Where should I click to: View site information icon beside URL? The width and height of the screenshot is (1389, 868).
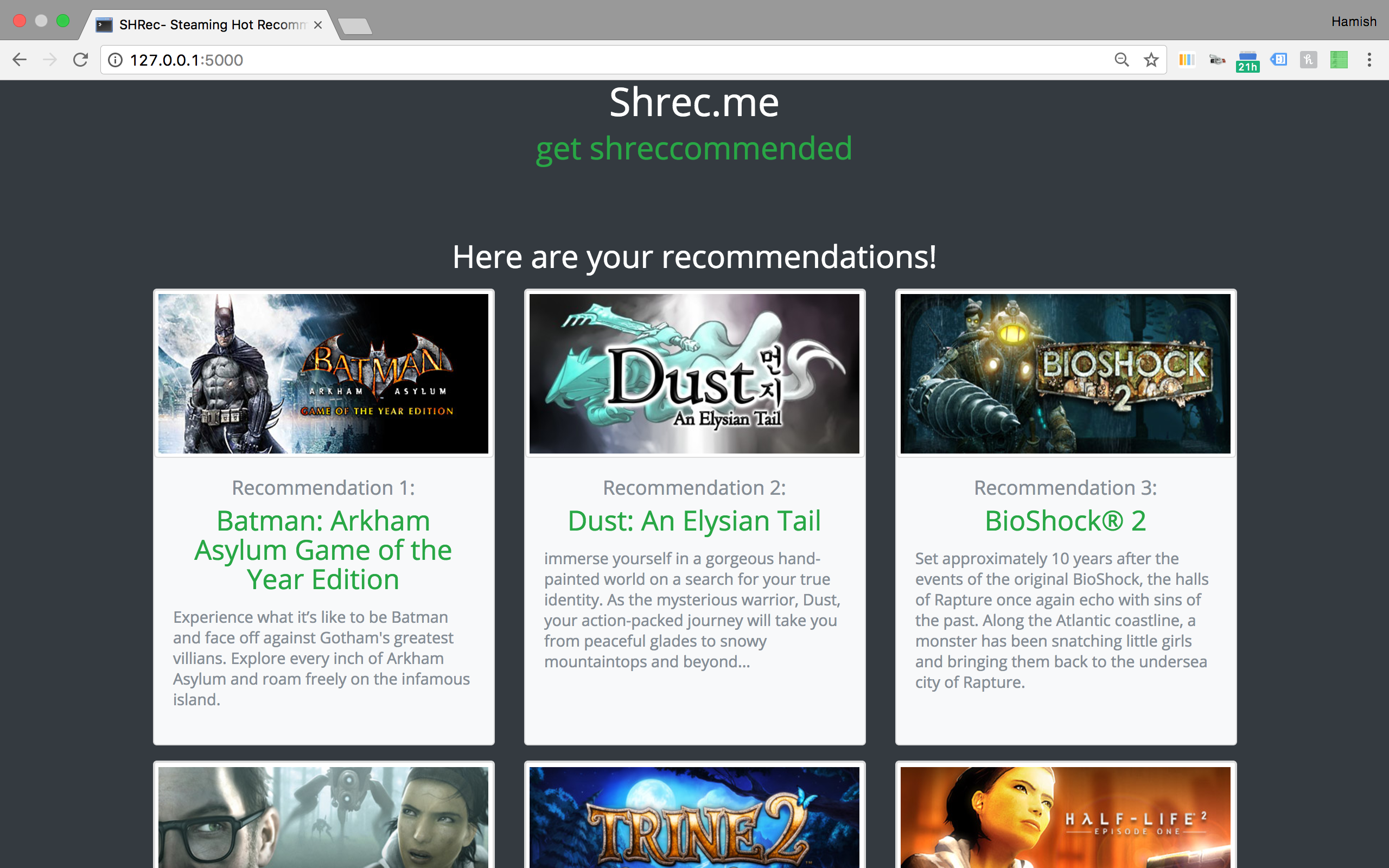tap(116, 60)
